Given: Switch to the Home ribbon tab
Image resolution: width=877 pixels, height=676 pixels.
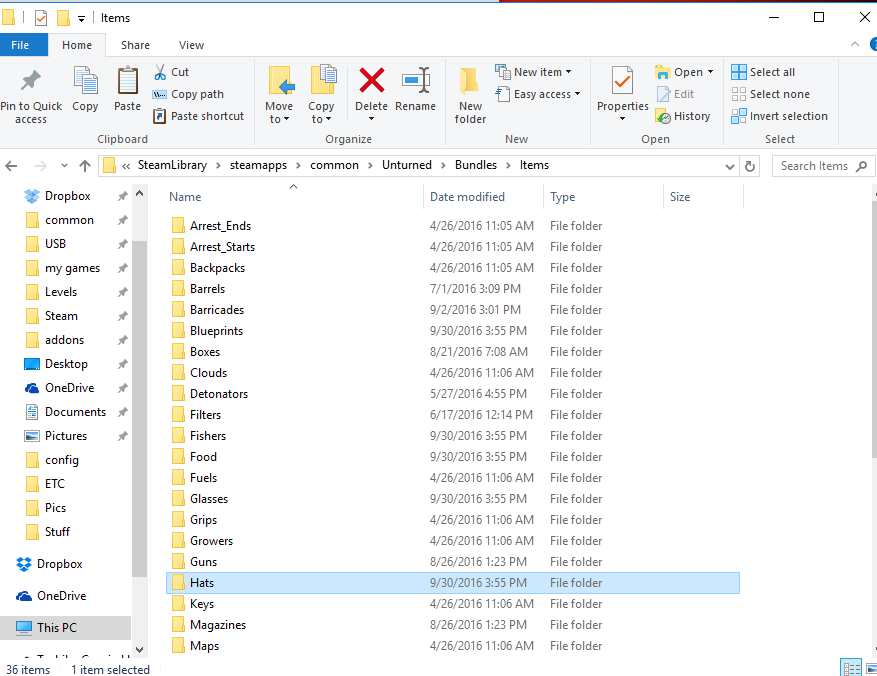Looking at the screenshot, I should [x=77, y=45].
